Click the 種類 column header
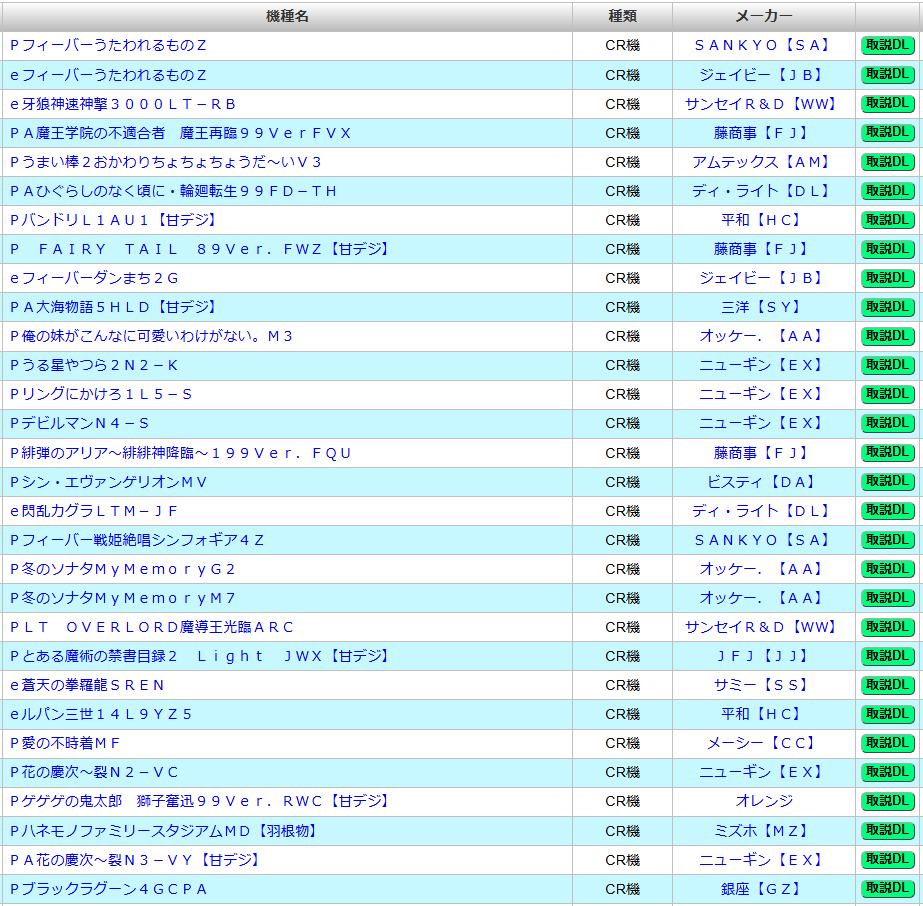923x906 pixels. coord(623,16)
